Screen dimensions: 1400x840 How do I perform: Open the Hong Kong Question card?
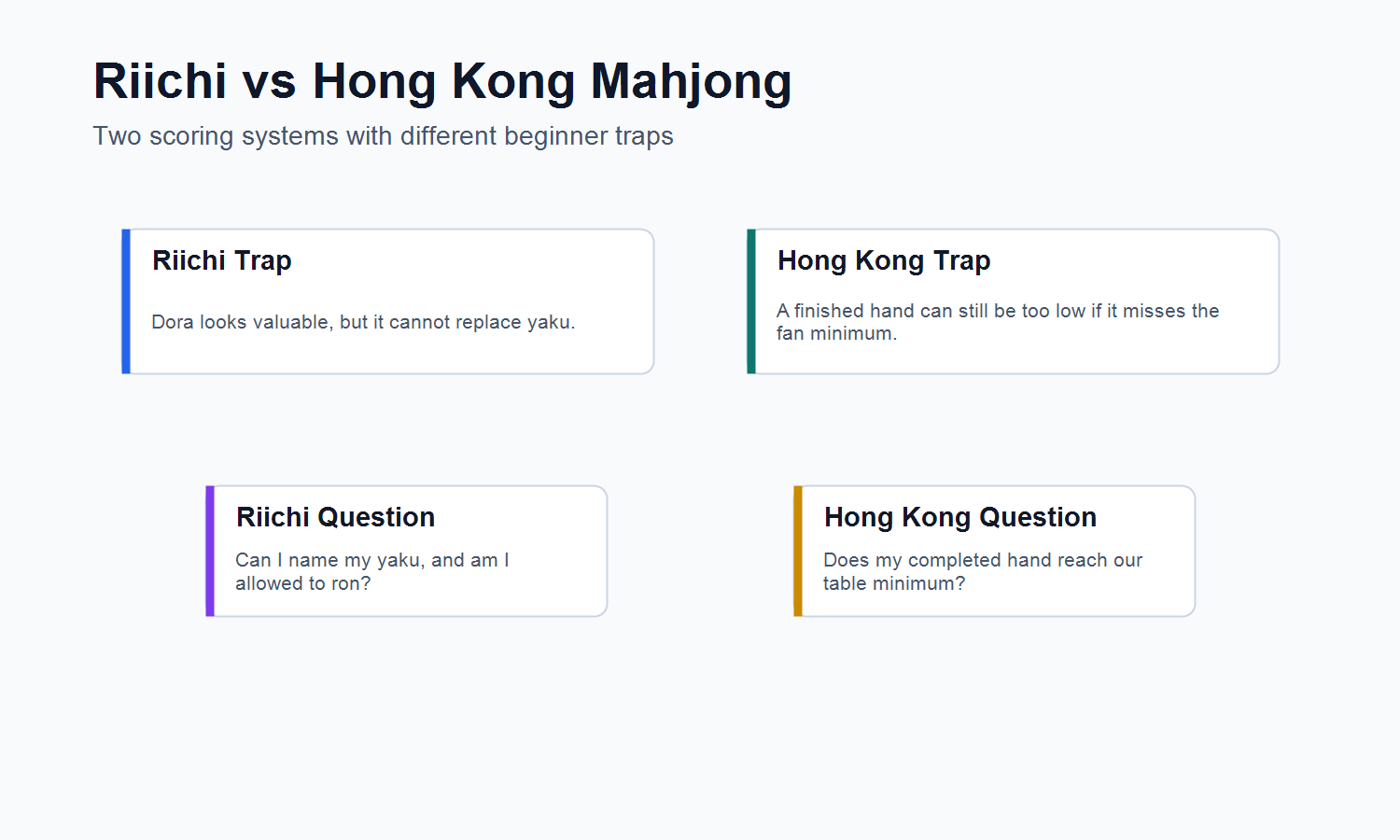[995, 551]
